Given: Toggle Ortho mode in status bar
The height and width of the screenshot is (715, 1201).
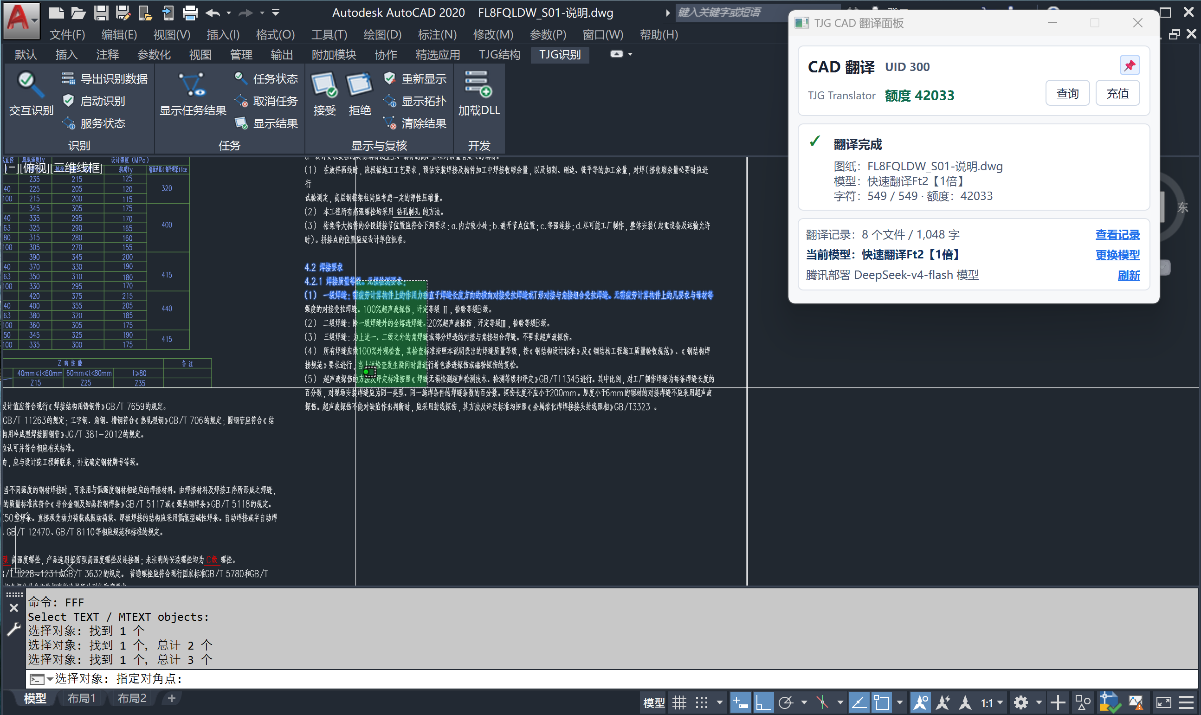Looking at the screenshot, I should pos(764,702).
